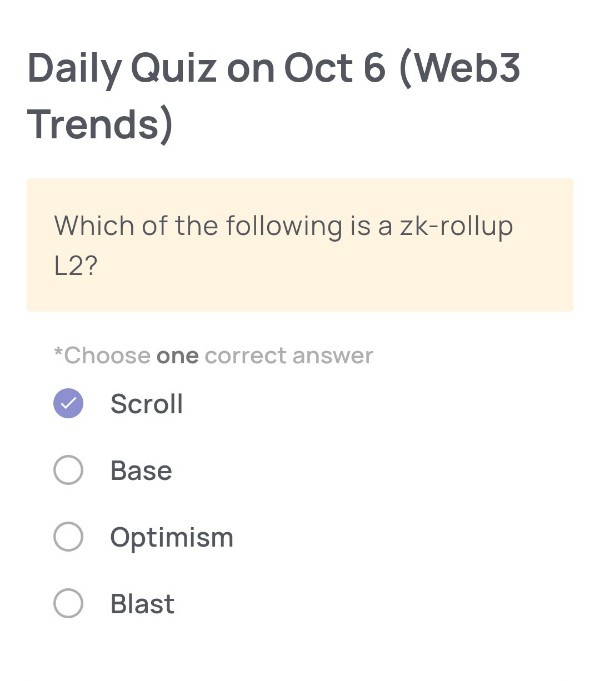The height and width of the screenshot is (681, 600).
Task: Click the "Base" answer label text
Action: point(141,471)
